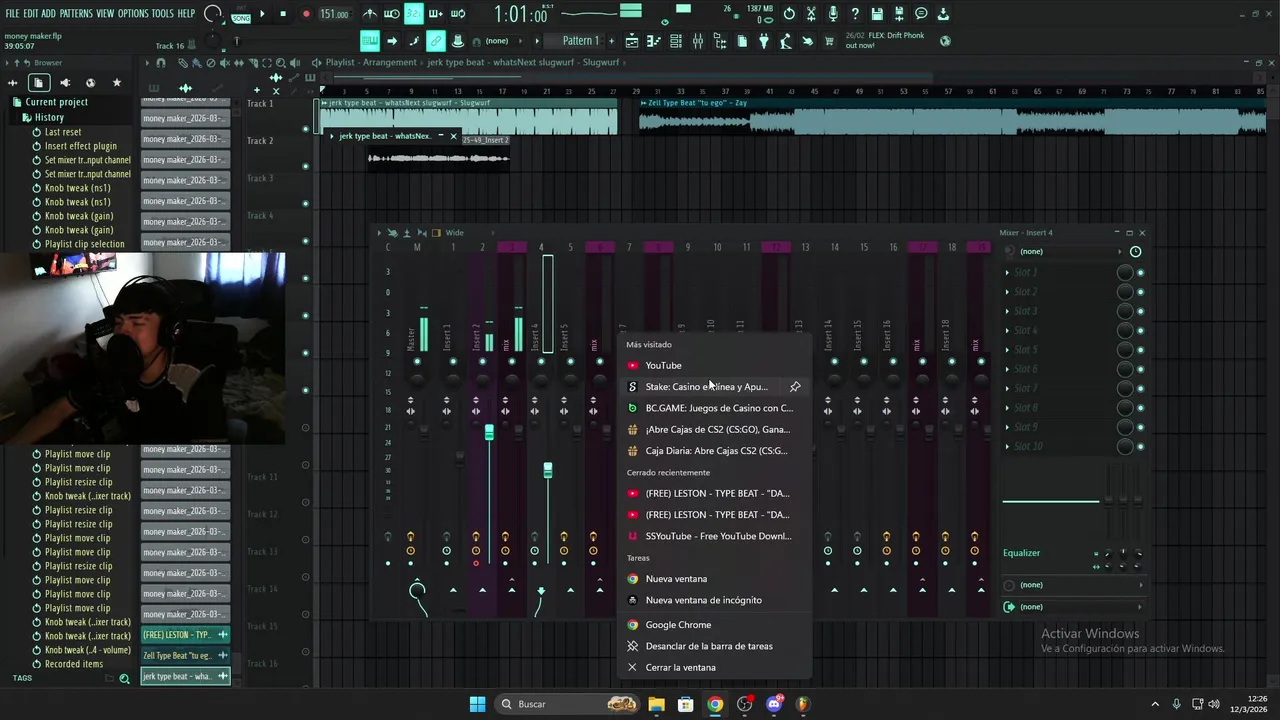The width and height of the screenshot is (1280, 720).
Task: Click the red Record button
Action: [x=306, y=14]
